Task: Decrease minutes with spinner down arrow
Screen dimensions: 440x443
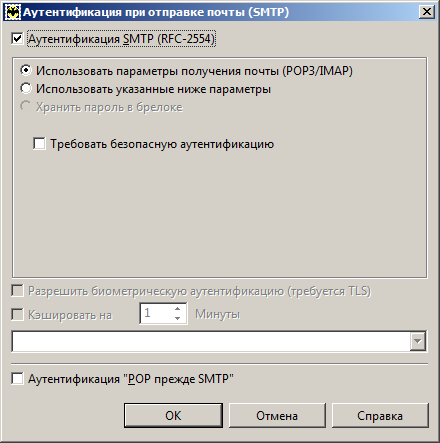Action: pyautogui.click(x=177, y=318)
